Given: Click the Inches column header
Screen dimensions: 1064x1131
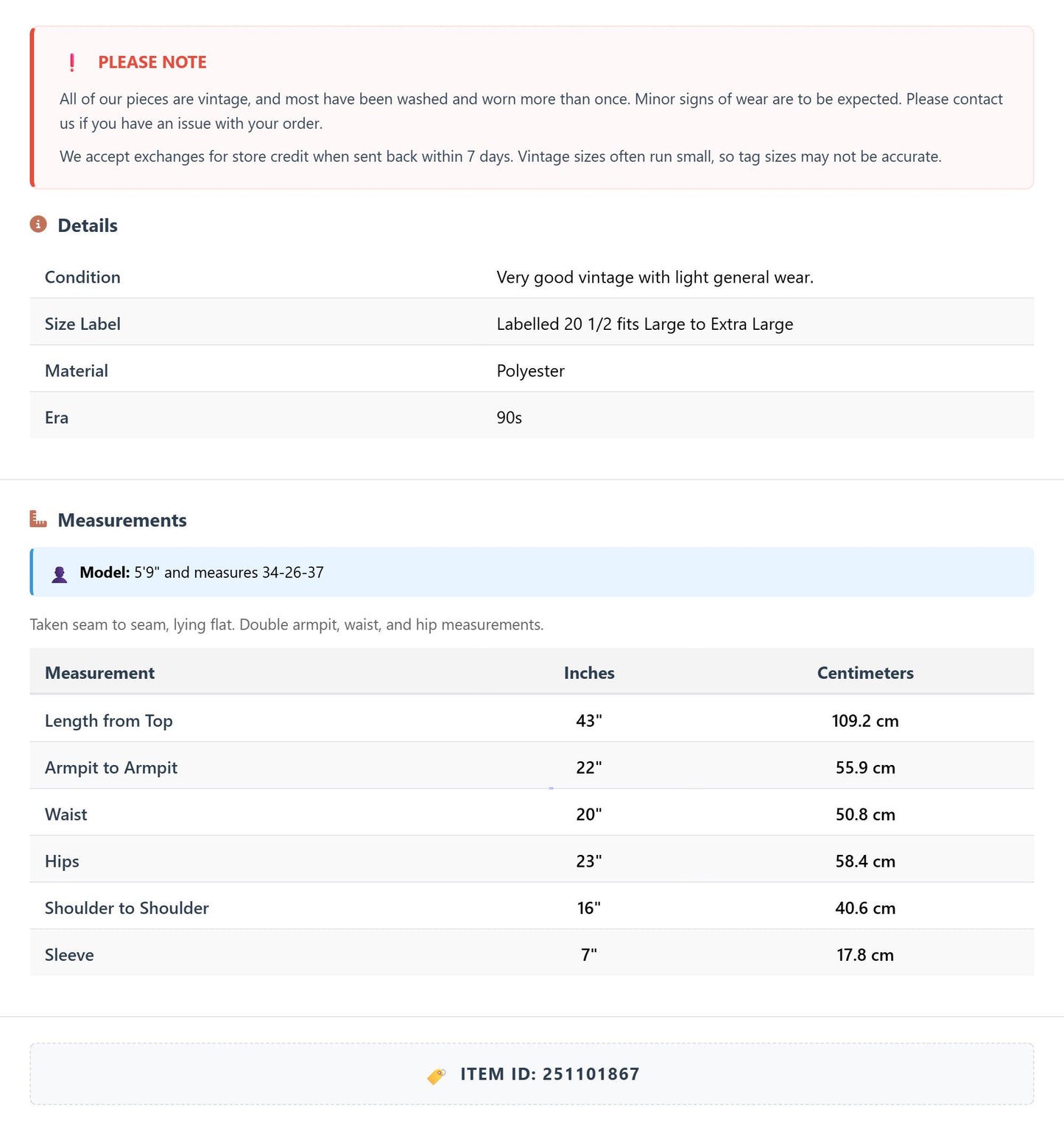Looking at the screenshot, I should pos(589,673).
